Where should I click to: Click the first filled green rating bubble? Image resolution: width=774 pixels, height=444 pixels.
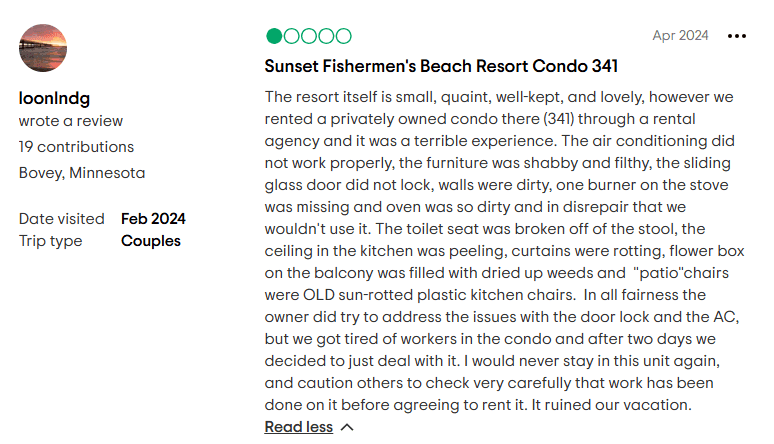pyautogui.click(x=274, y=37)
